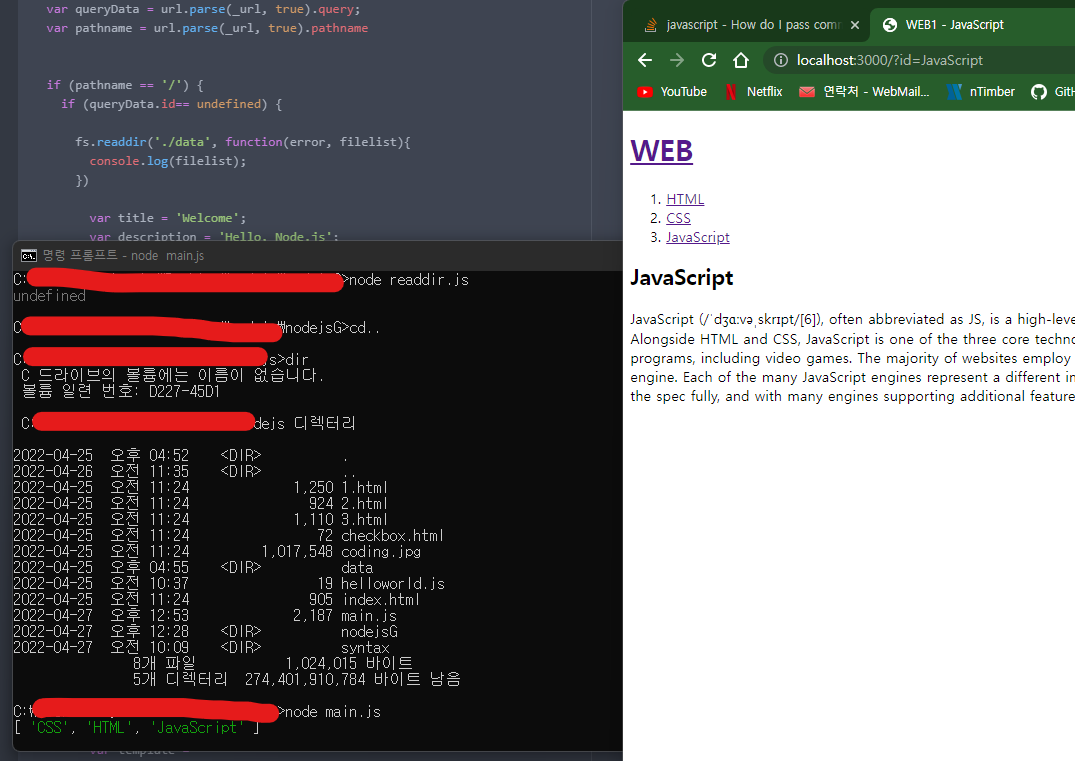Click 'node readdir.js' in command prompt
Viewport: 1075px width, 761px height.
(409, 280)
